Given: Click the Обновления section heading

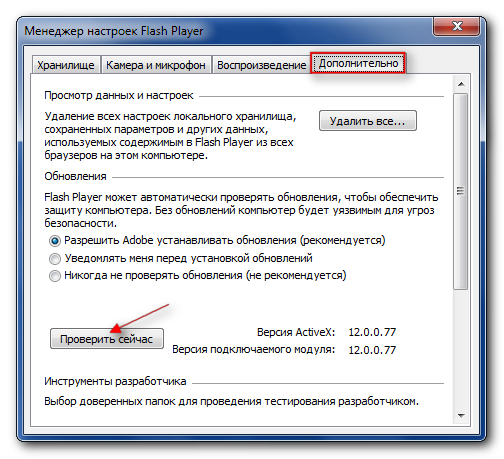Looking at the screenshot, I should point(75,176).
